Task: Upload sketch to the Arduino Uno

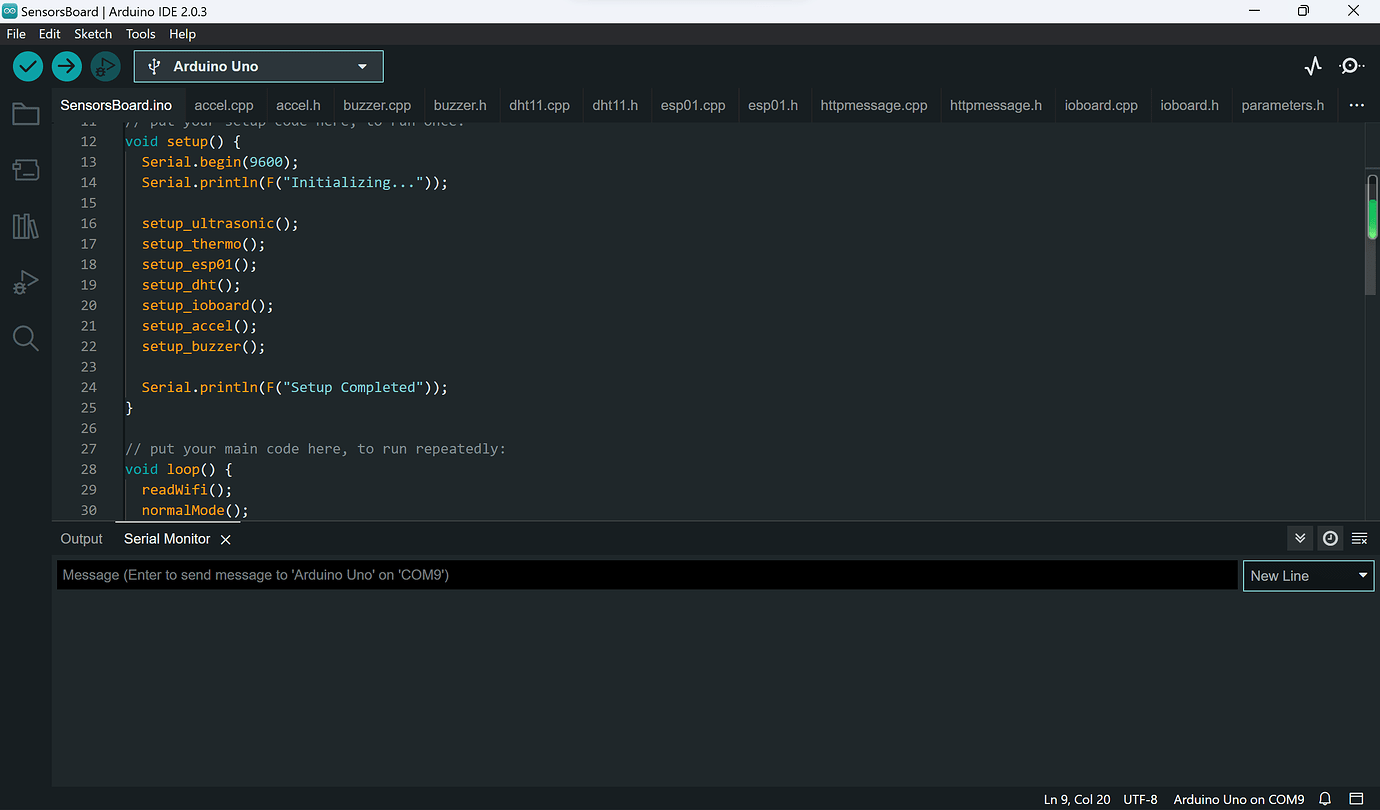Action: click(x=66, y=66)
